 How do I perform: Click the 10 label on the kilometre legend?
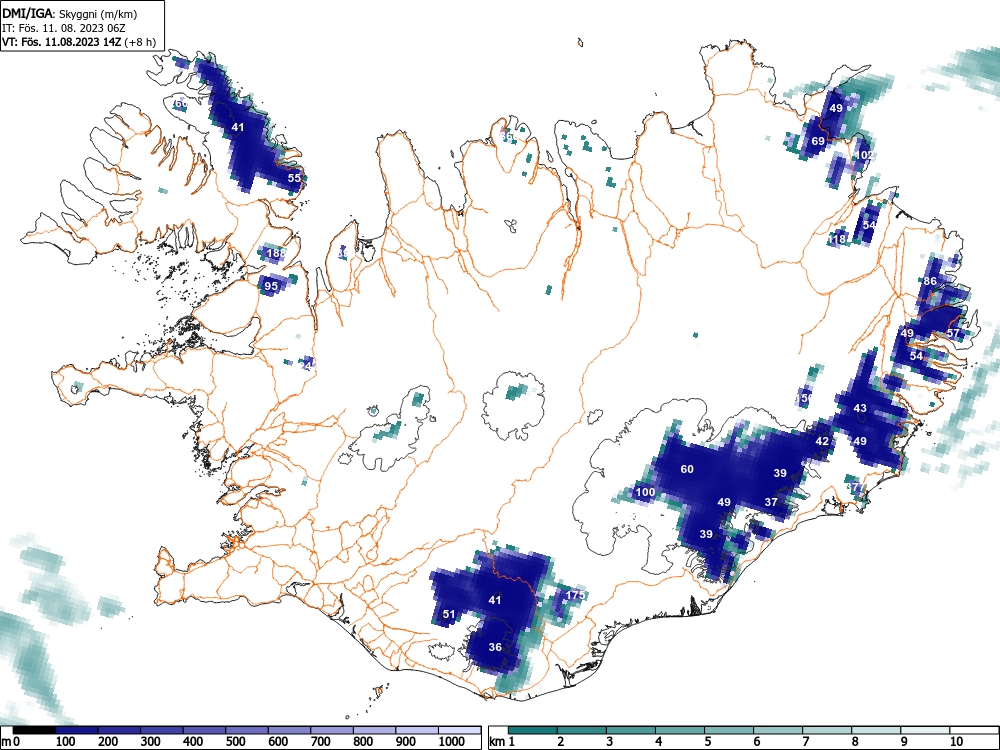[x=955, y=741]
